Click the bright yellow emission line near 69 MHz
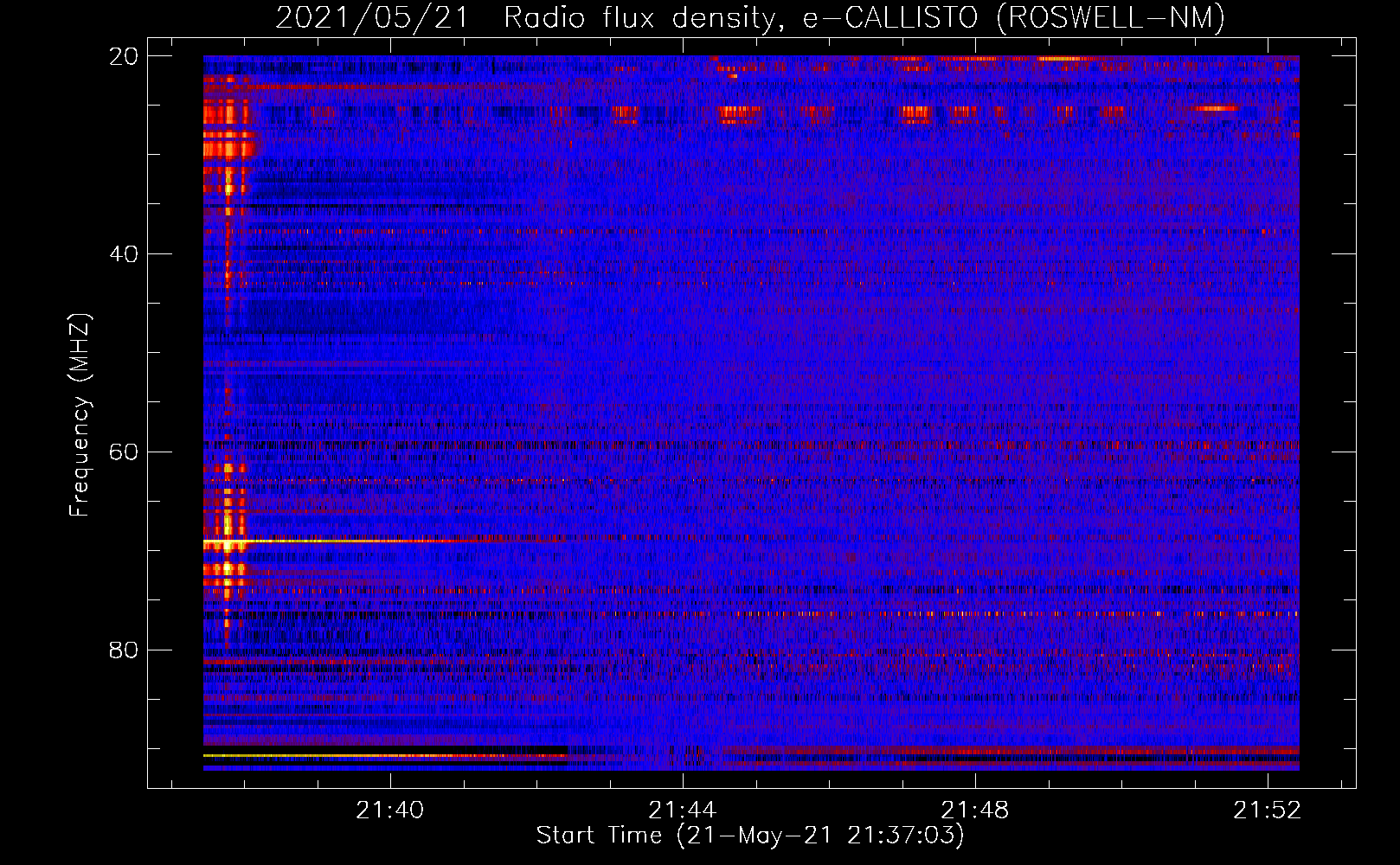The image size is (1400, 865). pos(329,541)
